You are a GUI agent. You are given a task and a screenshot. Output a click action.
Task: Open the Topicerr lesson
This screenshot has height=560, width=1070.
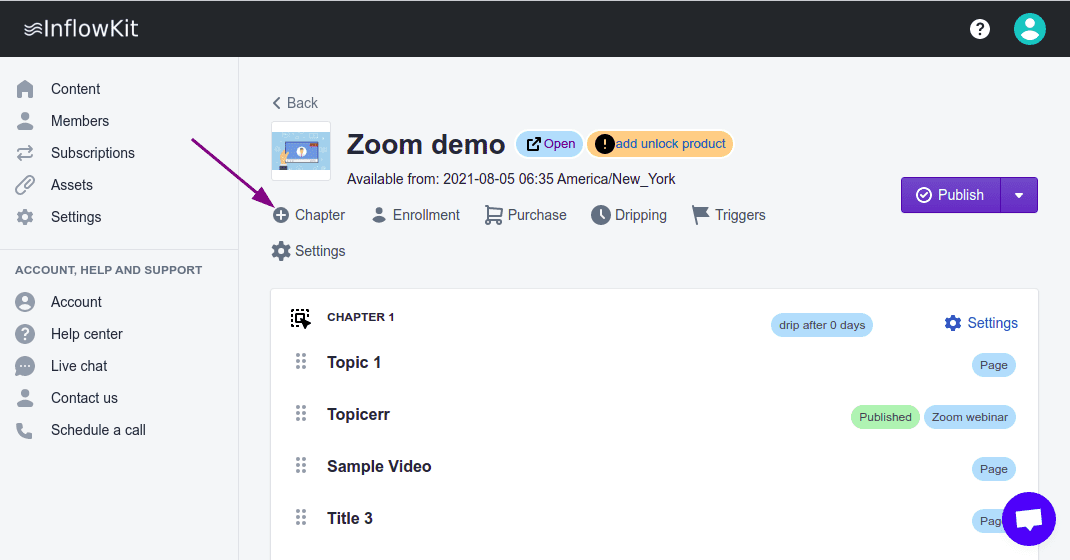[358, 414]
